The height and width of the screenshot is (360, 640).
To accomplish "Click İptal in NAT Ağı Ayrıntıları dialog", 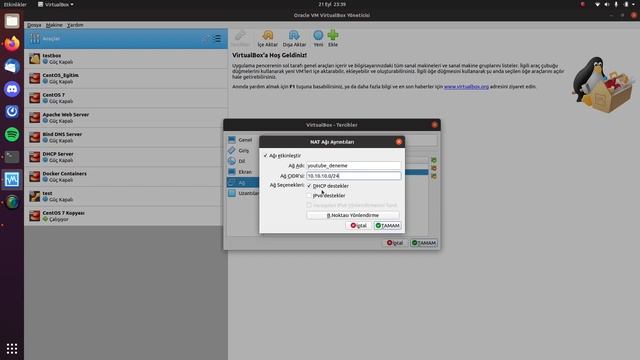I will click(x=358, y=226).
